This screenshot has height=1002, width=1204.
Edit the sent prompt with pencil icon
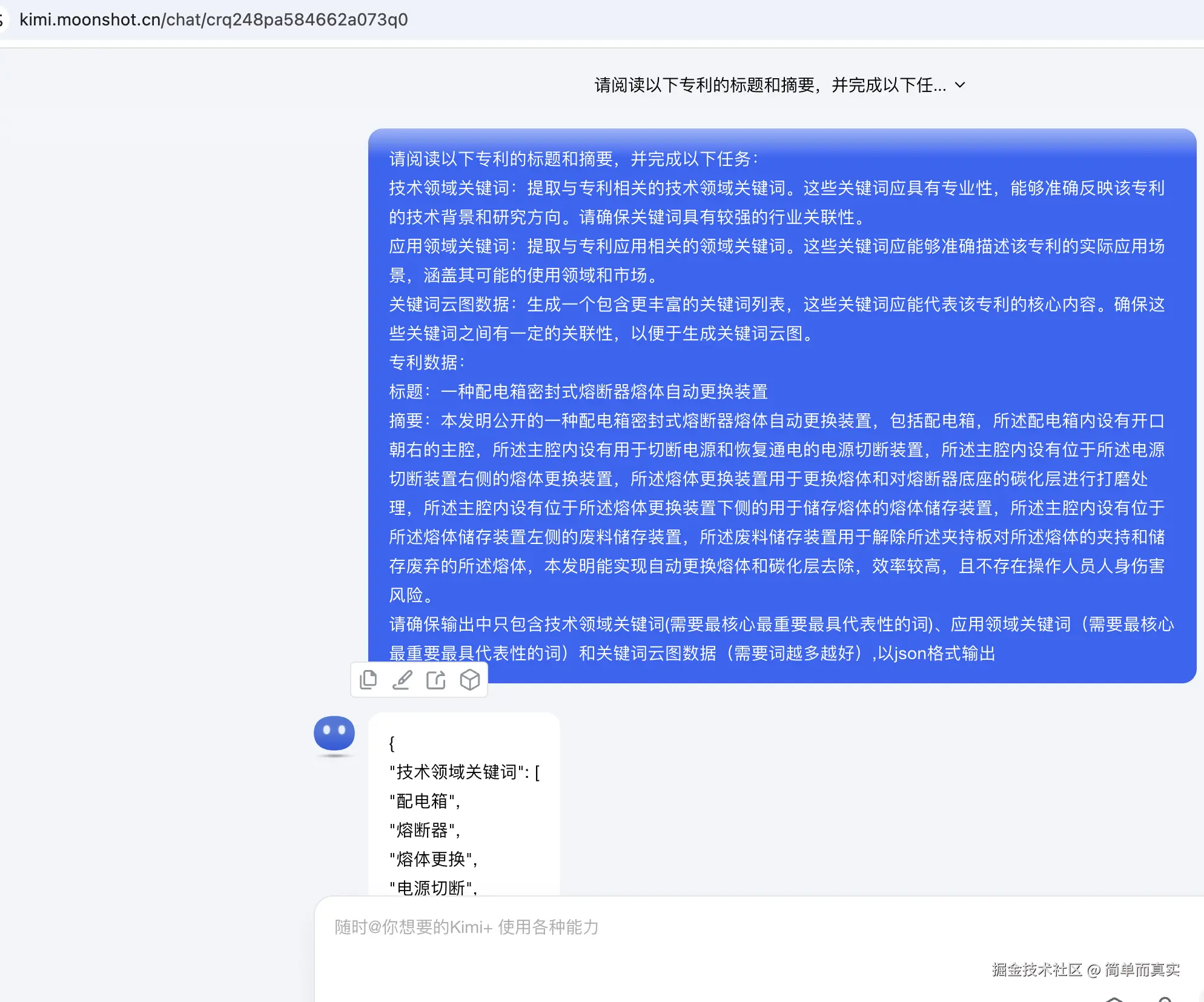point(402,680)
